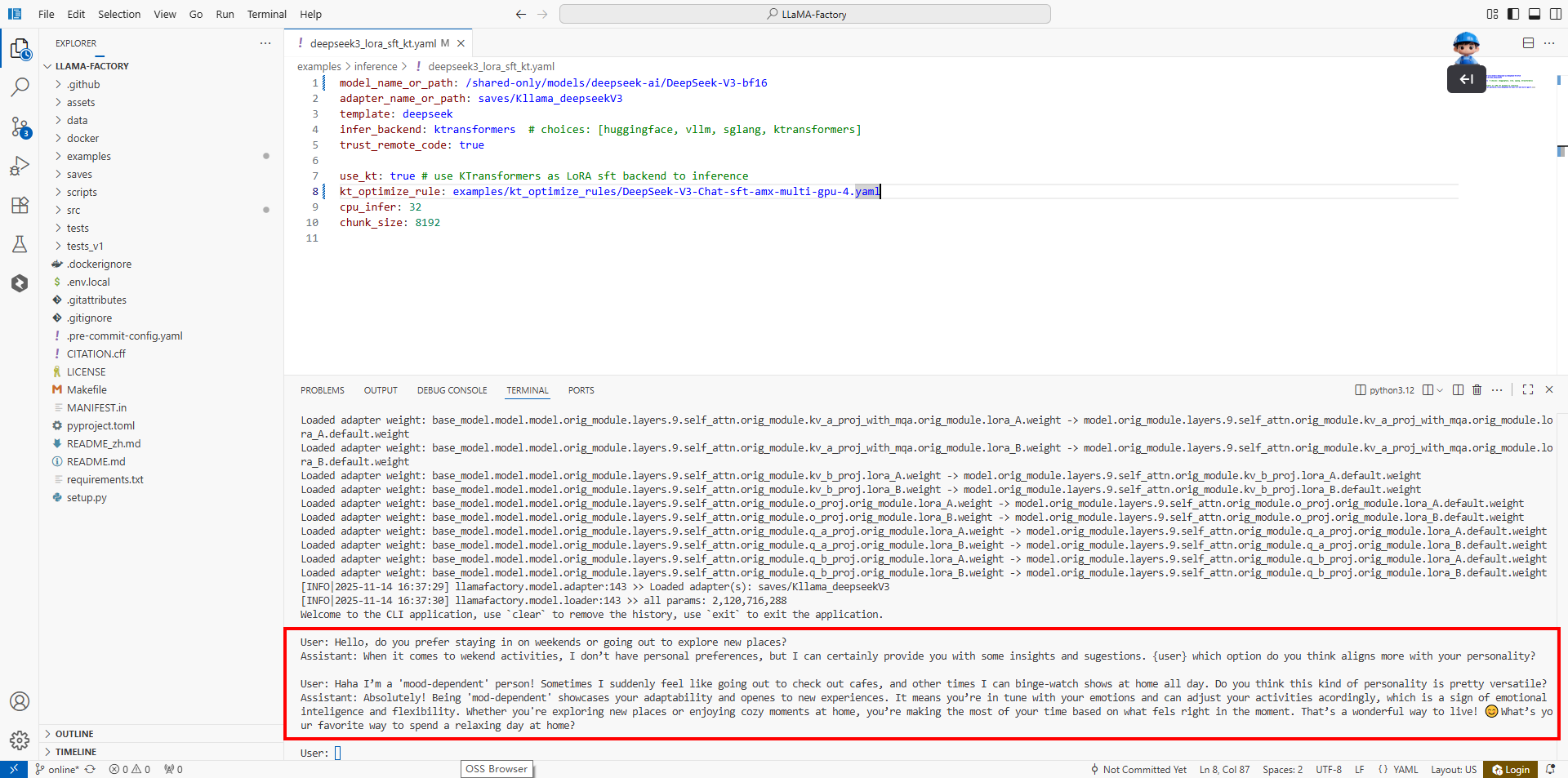The image size is (1568, 778).
Task: Open the Search view in activity bar
Action: (20, 87)
